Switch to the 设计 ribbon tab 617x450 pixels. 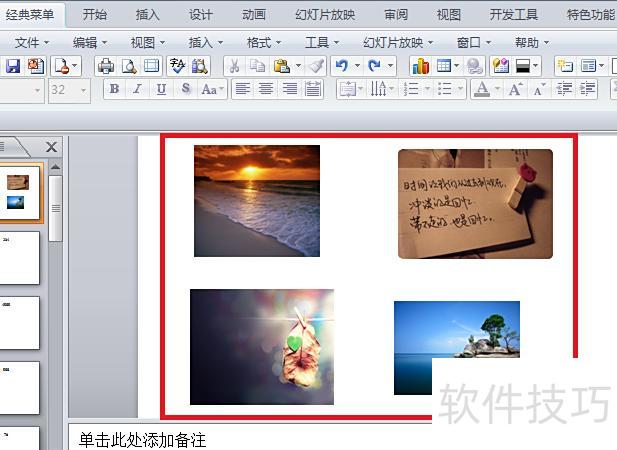pyautogui.click(x=200, y=15)
